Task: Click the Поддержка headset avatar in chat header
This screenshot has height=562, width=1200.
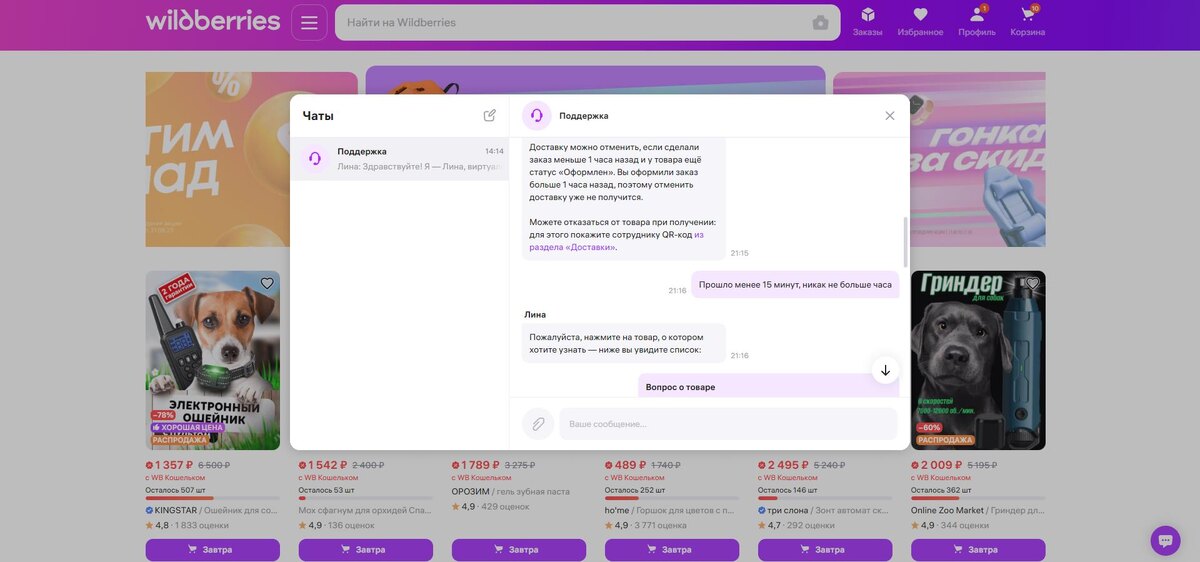Action: pyautogui.click(x=537, y=116)
